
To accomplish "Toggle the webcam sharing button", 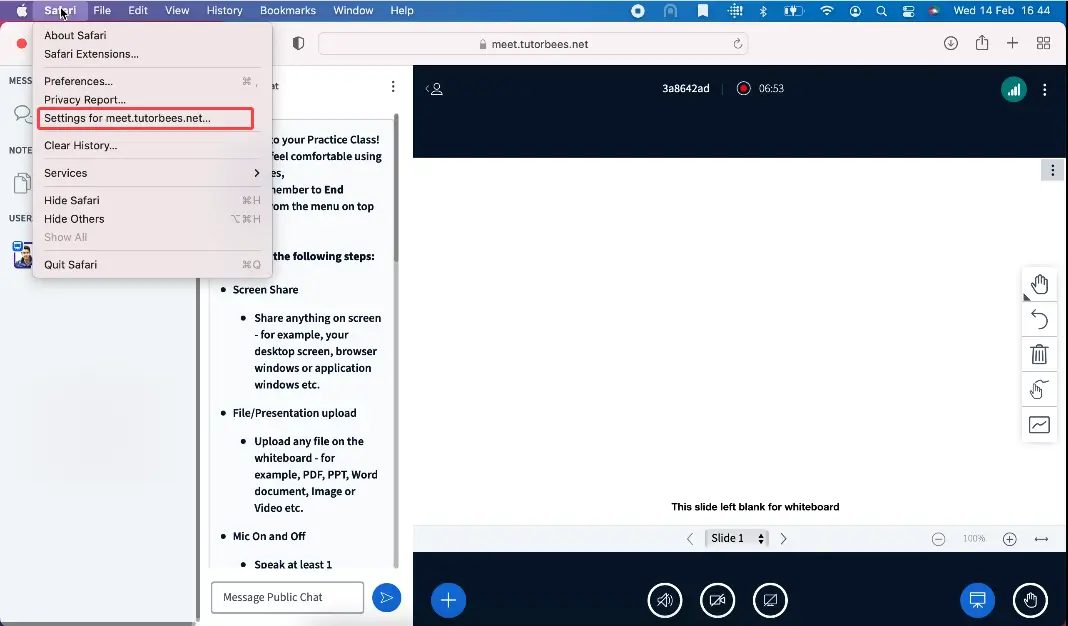I will point(717,600).
